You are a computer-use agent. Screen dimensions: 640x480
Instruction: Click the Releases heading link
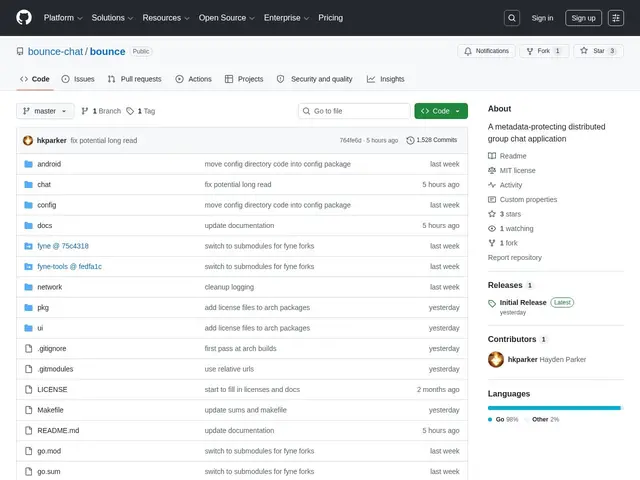[x=505, y=285]
